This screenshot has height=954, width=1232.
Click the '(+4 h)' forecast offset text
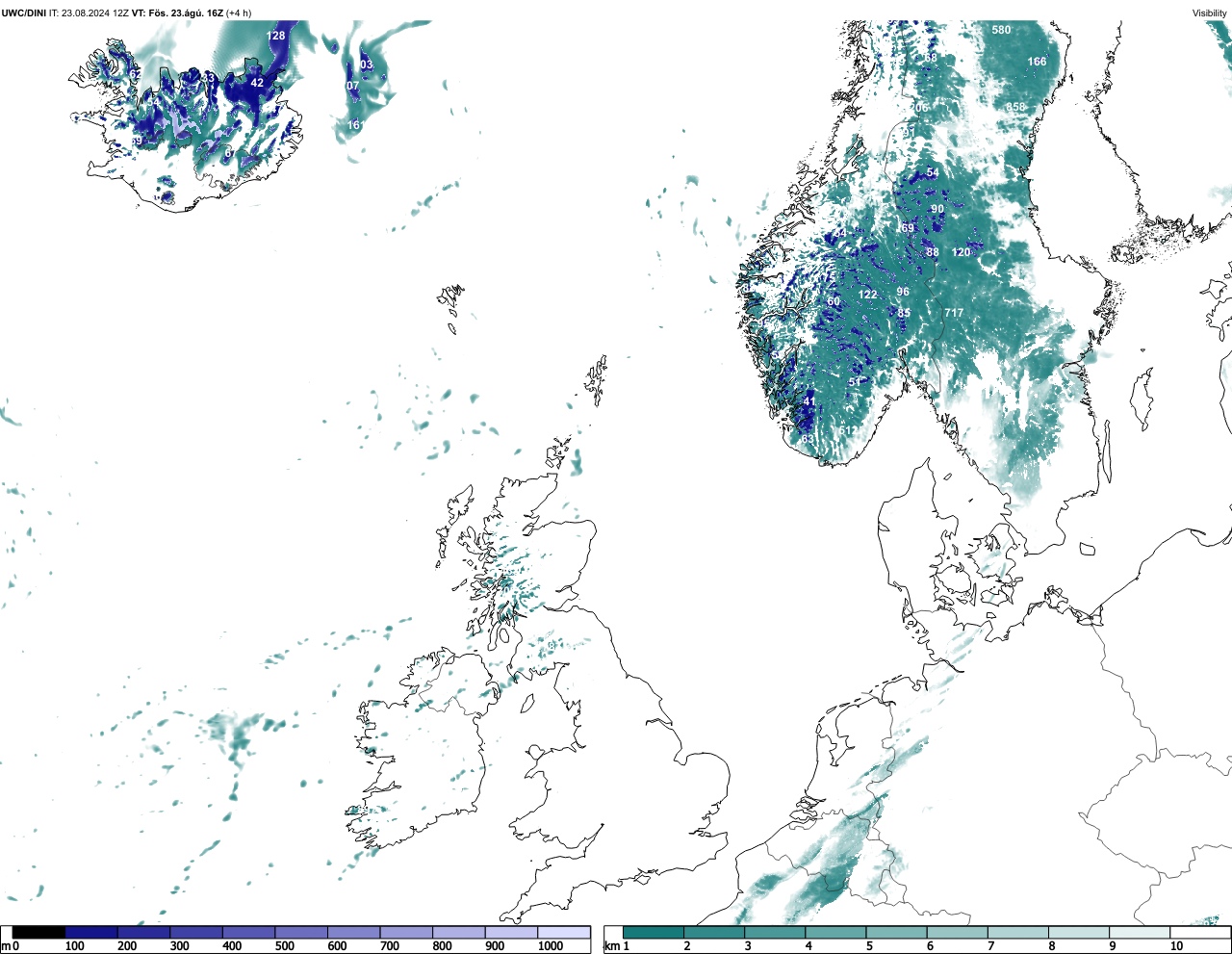point(239,13)
